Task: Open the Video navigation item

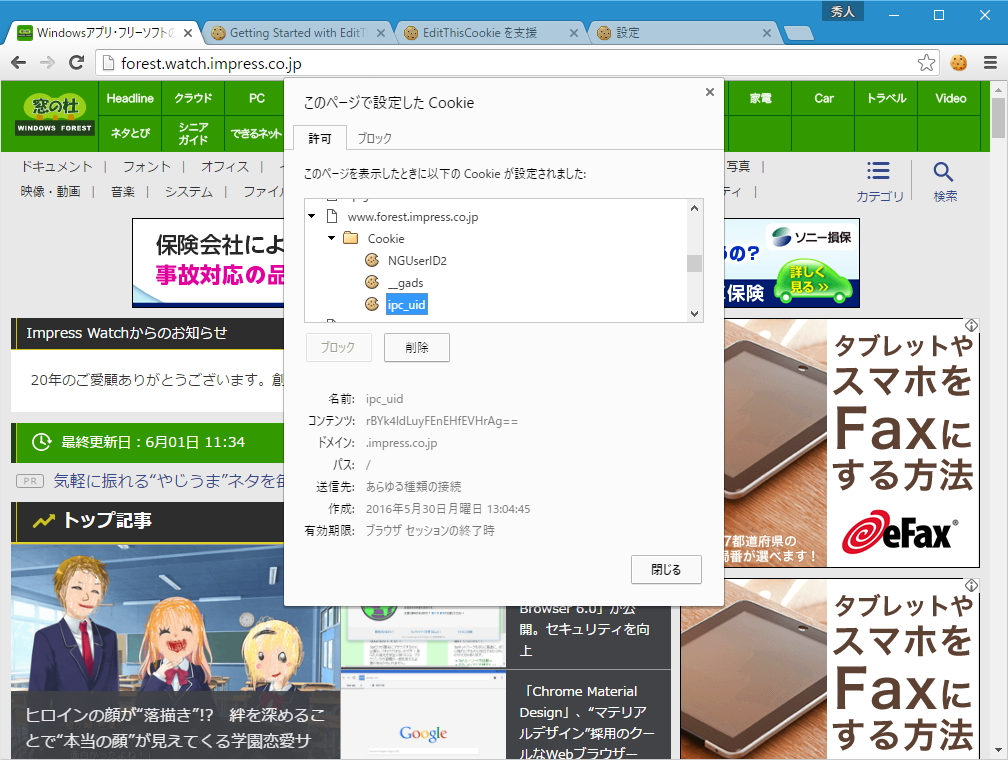Action: tap(950, 98)
